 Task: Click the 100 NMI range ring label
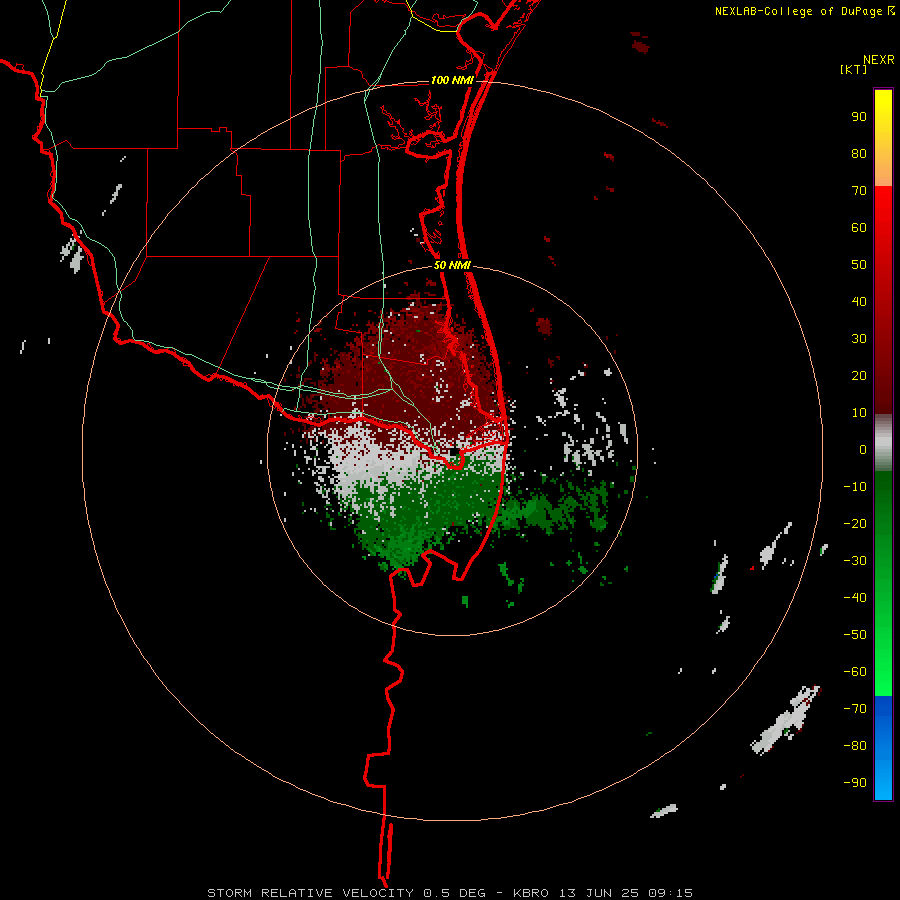pyautogui.click(x=452, y=80)
